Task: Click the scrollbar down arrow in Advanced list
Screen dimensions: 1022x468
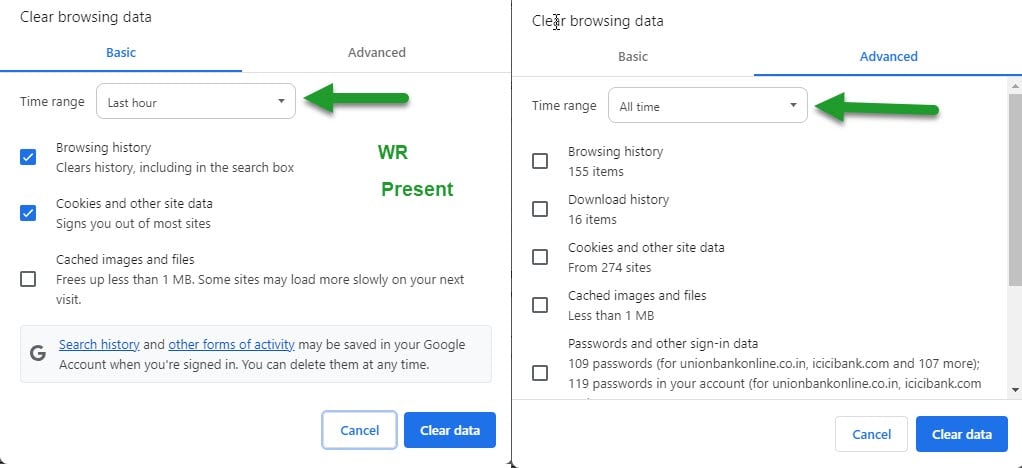Action: point(1015,388)
